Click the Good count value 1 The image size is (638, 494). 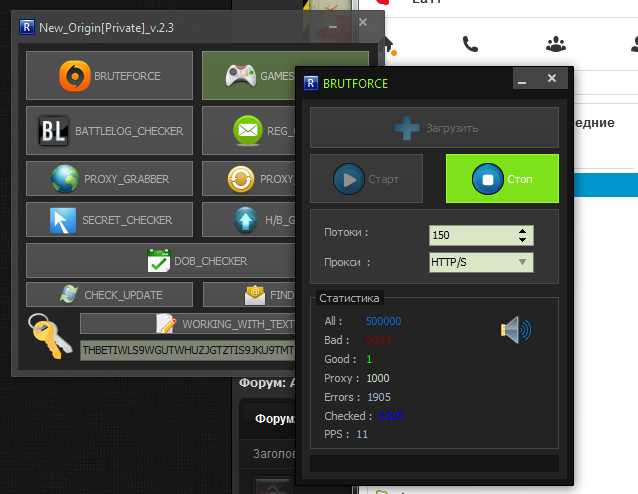[x=369, y=359]
